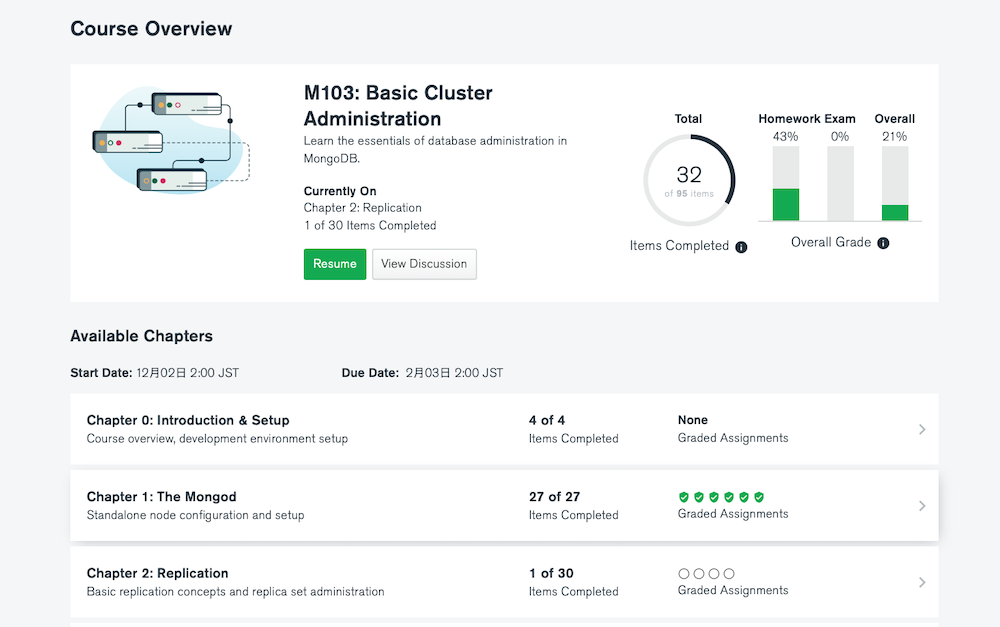The height and width of the screenshot is (627, 1000).
Task: Click '1 of 30 Items Completed' under Currently On
Action: click(370, 226)
